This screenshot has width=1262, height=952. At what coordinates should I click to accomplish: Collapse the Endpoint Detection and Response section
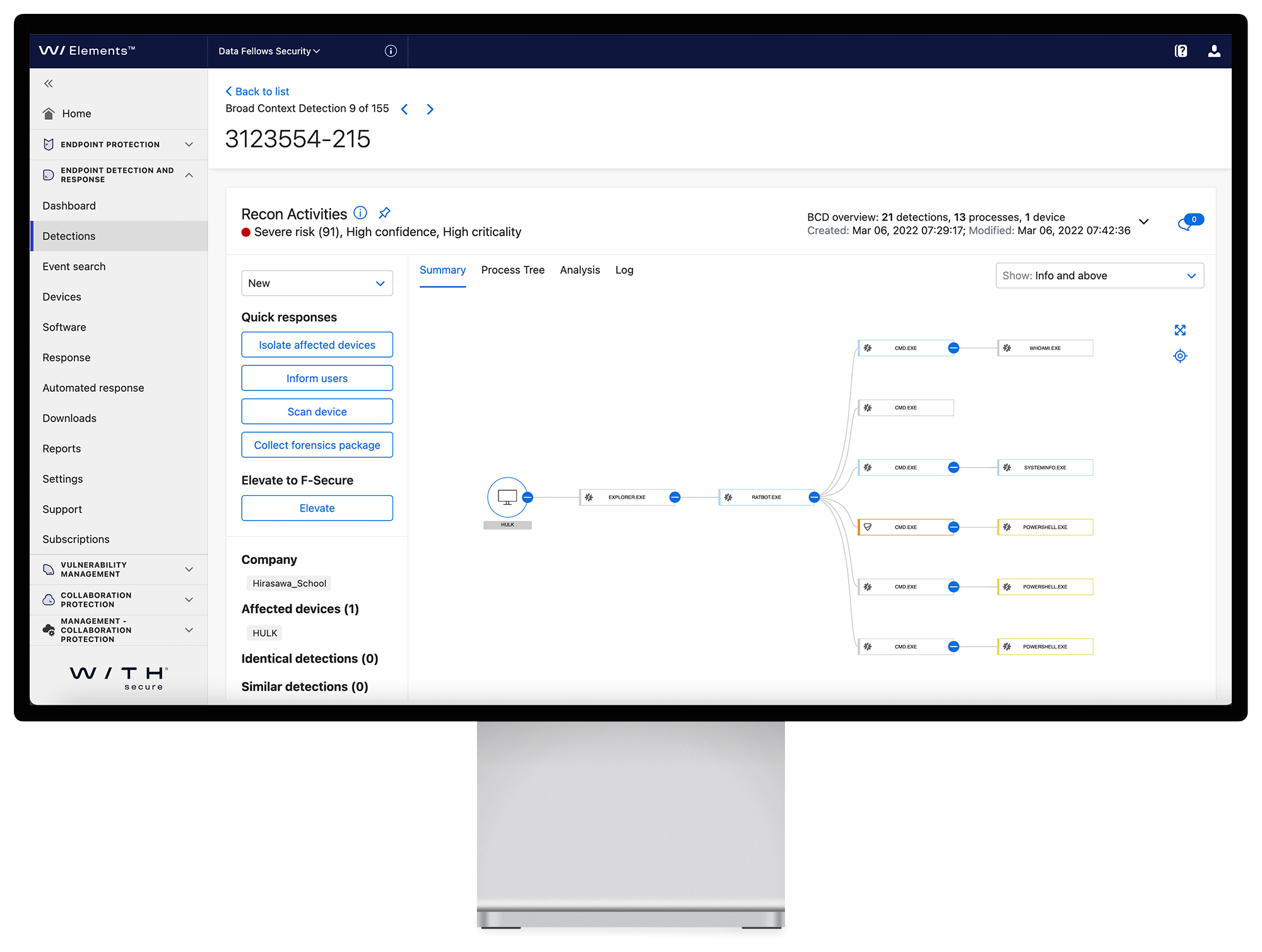[x=189, y=175]
